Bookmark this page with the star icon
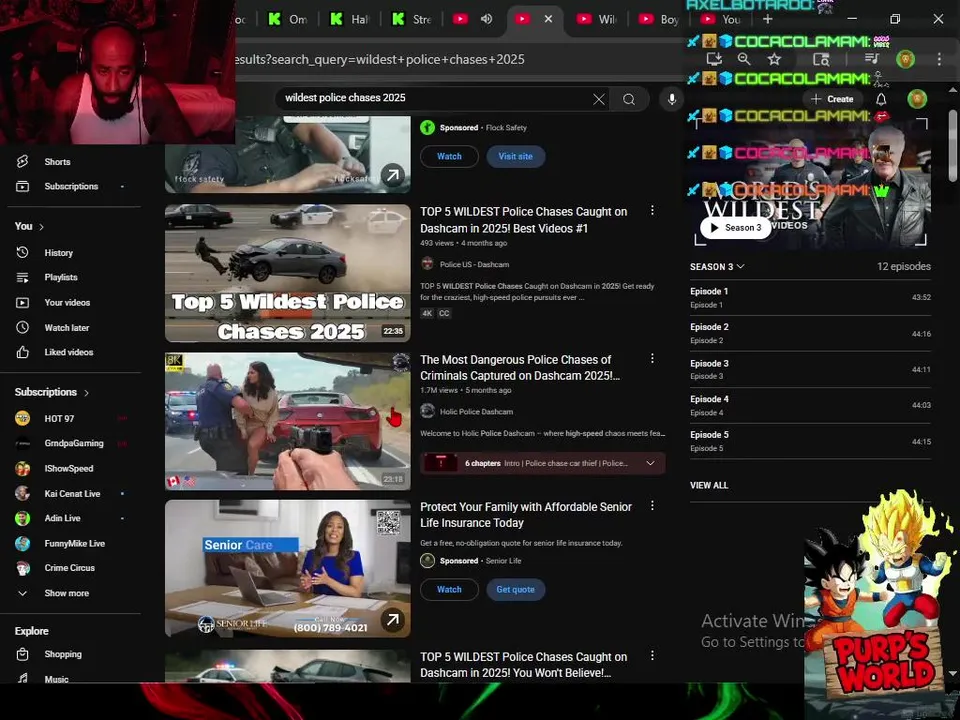960x720 pixels. pyautogui.click(x=774, y=59)
